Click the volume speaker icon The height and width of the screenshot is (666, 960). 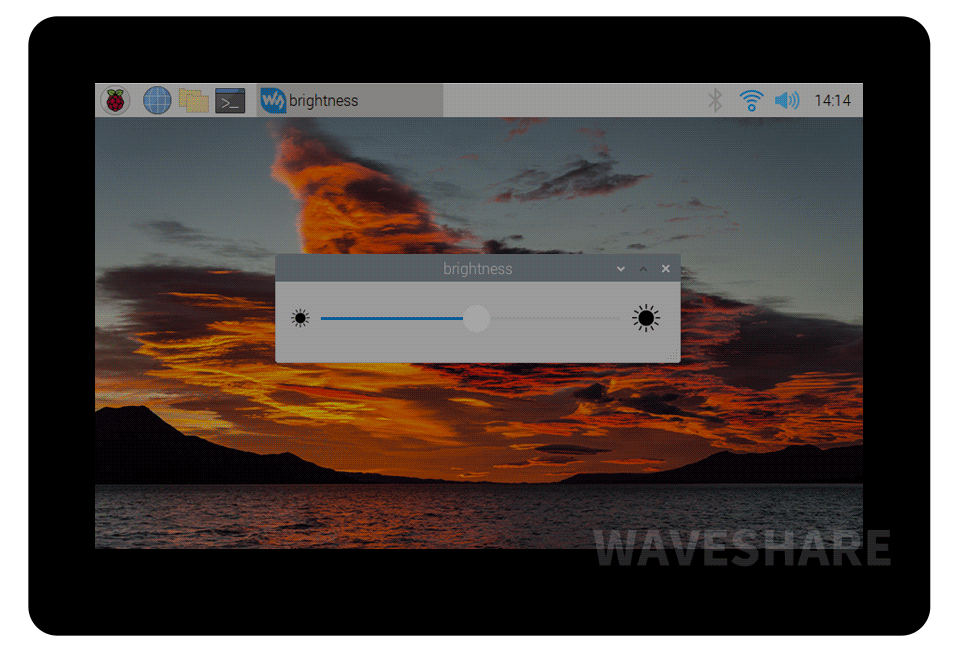[x=787, y=100]
